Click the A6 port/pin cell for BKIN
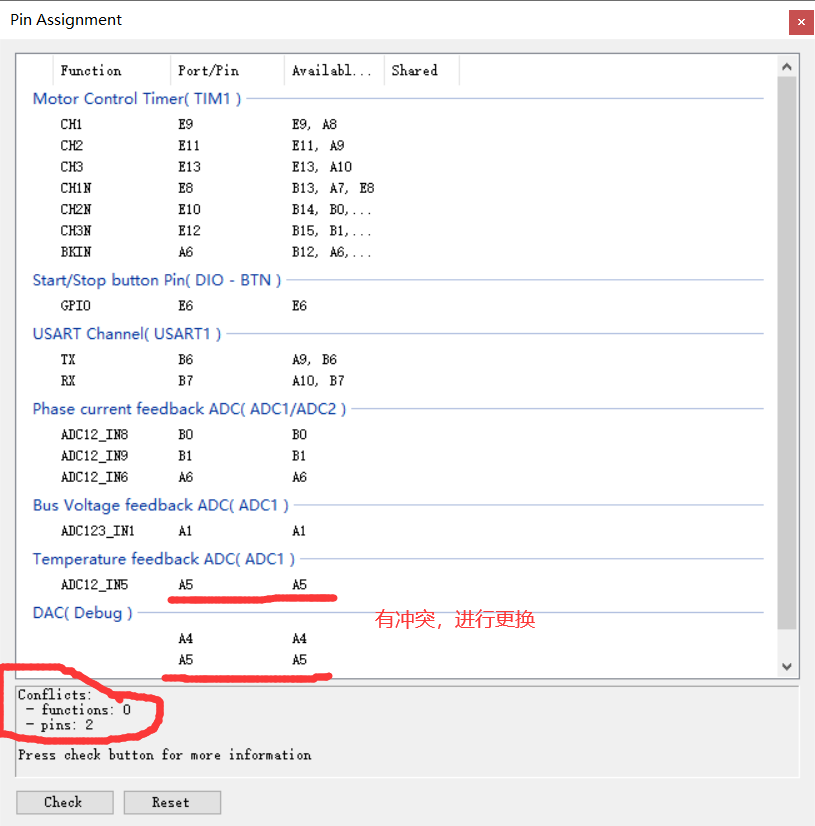 click(185, 252)
